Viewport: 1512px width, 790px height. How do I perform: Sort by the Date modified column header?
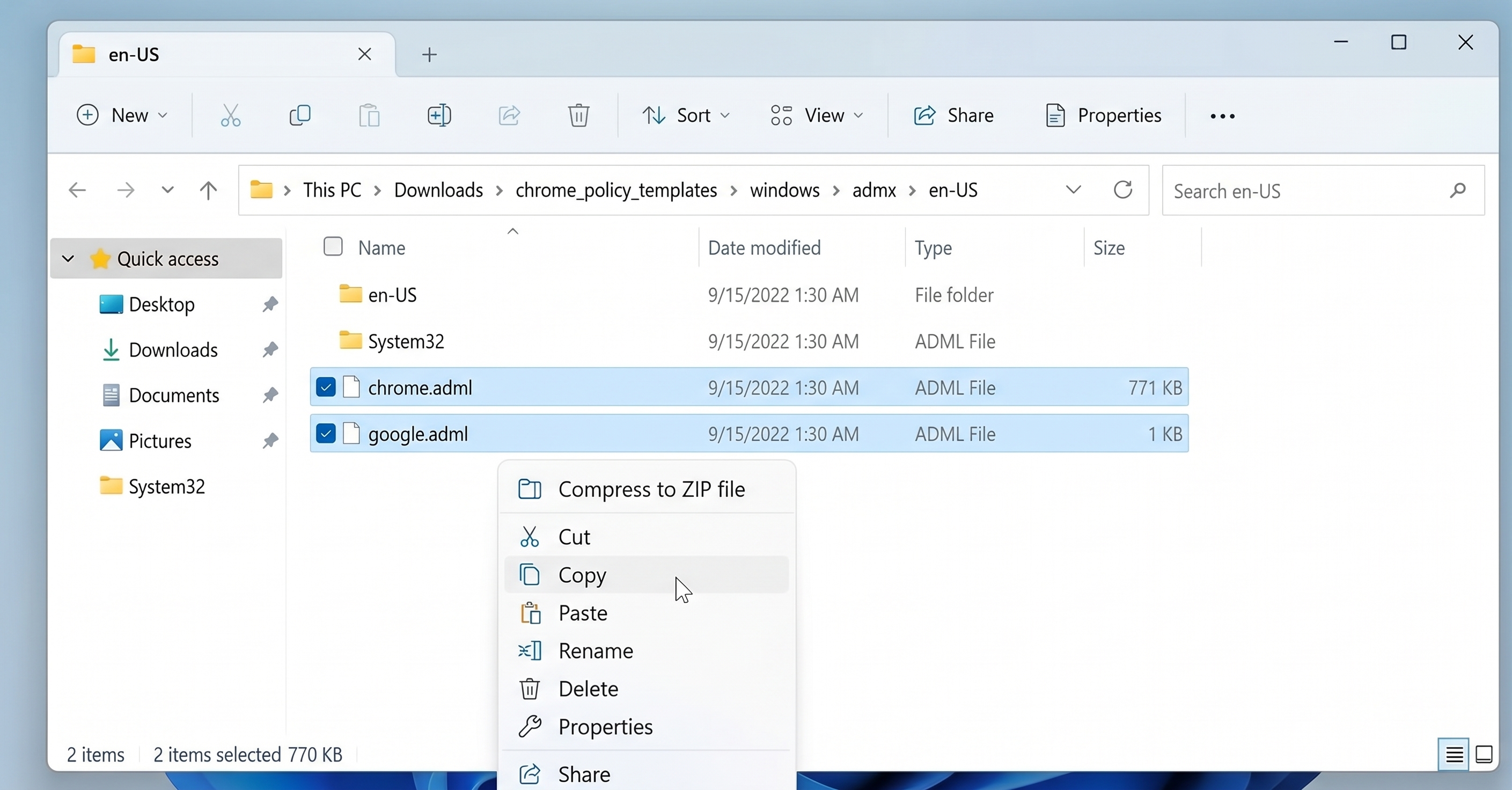[764, 248]
